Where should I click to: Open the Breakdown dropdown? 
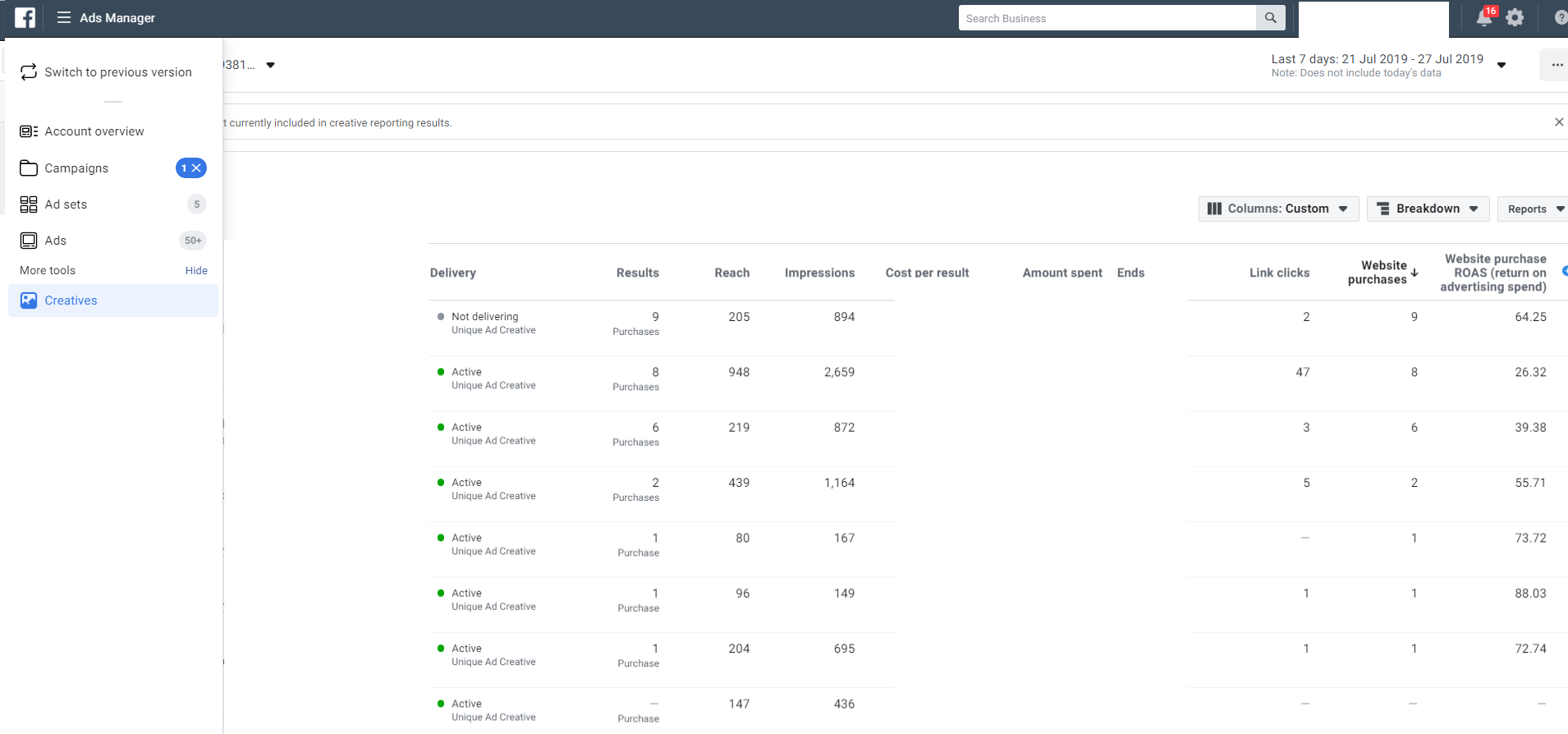(x=1428, y=209)
